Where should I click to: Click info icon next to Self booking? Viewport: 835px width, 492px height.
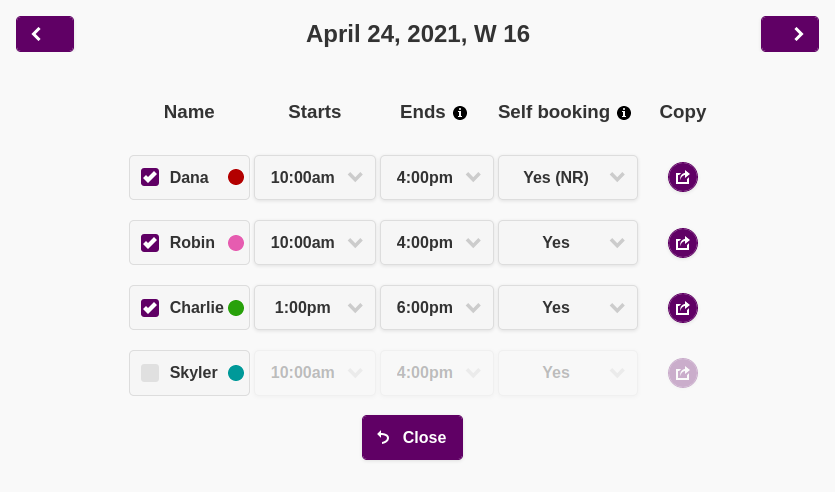click(x=624, y=113)
